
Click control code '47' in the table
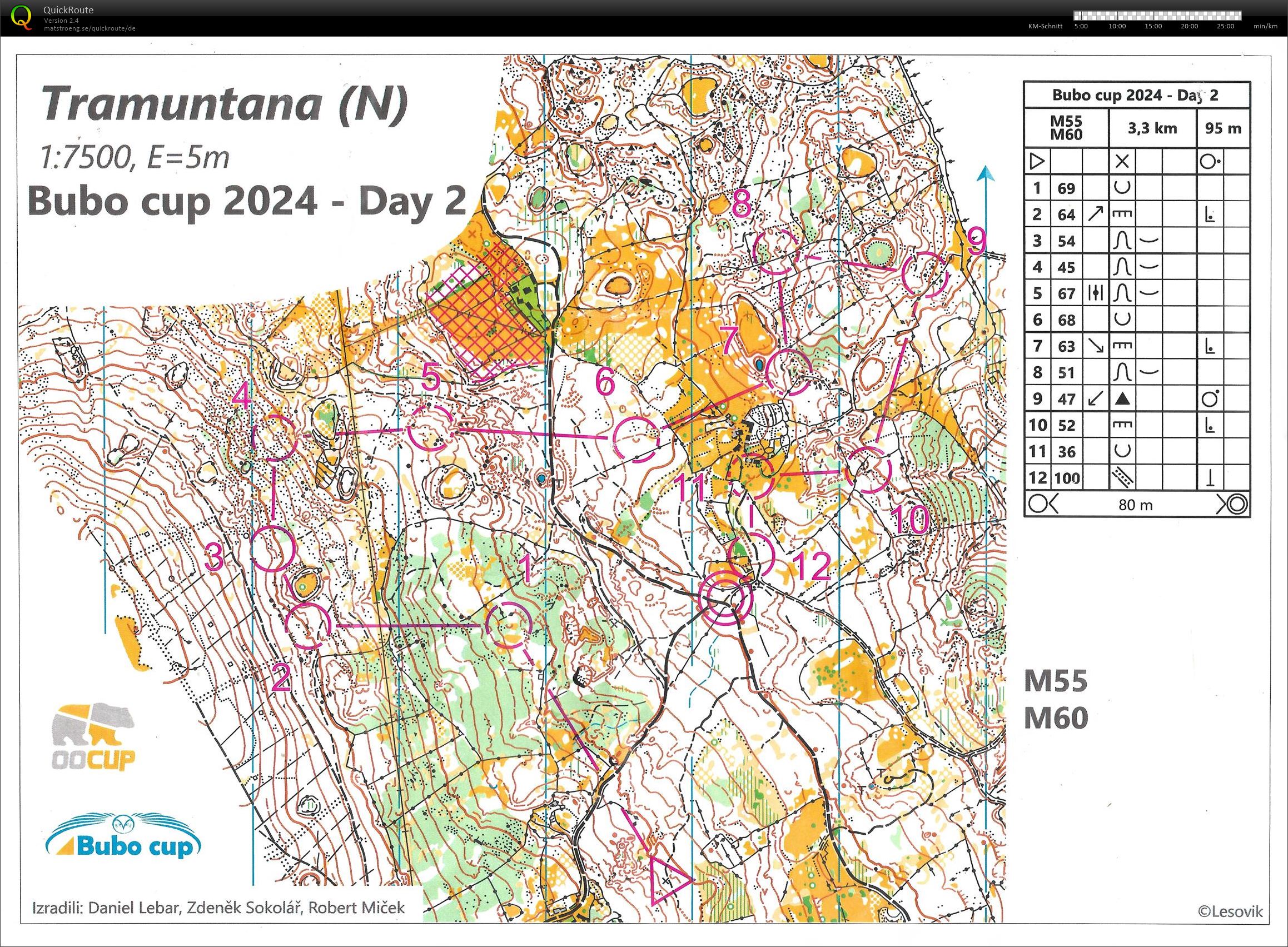[1067, 399]
